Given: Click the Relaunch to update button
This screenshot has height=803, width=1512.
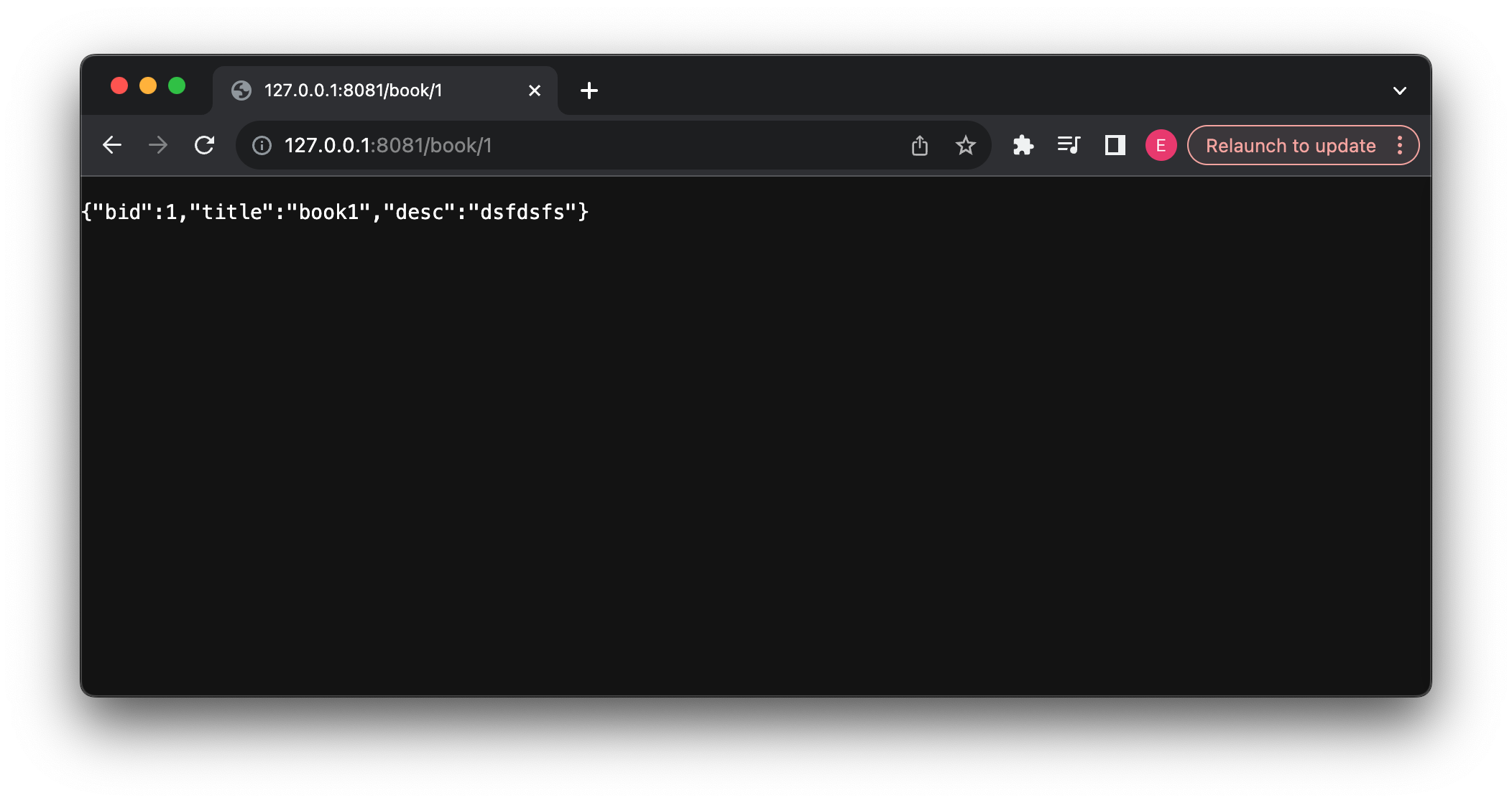Looking at the screenshot, I should coord(1290,145).
